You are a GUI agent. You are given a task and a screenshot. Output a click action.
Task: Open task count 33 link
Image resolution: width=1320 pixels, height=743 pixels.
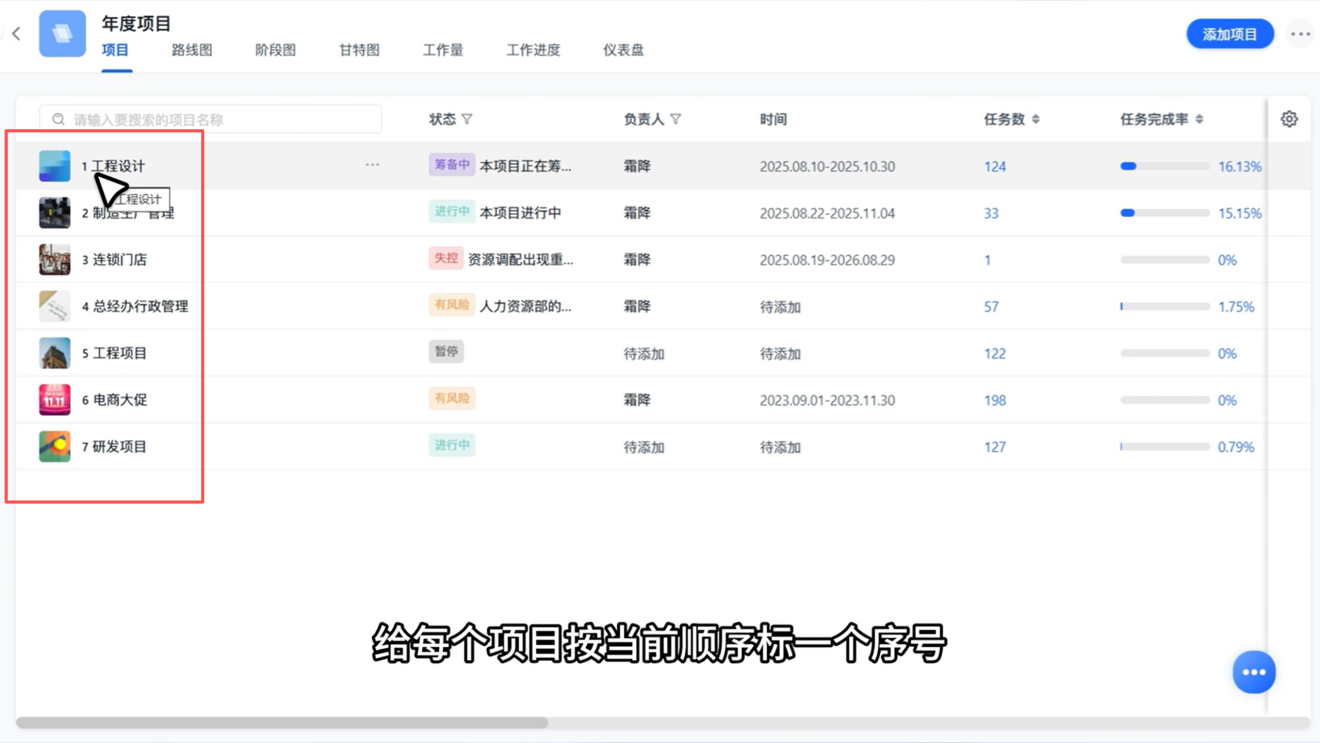point(991,213)
